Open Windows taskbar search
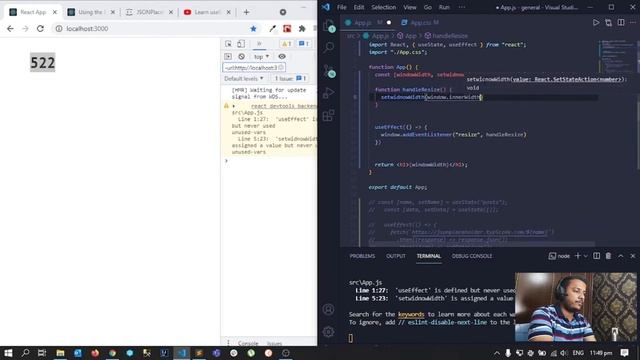 pyautogui.click(x=25, y=353)
